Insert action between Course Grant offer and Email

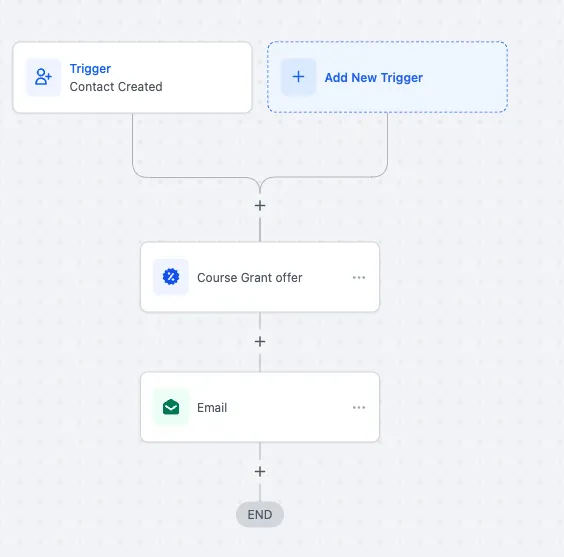[260, 342]
